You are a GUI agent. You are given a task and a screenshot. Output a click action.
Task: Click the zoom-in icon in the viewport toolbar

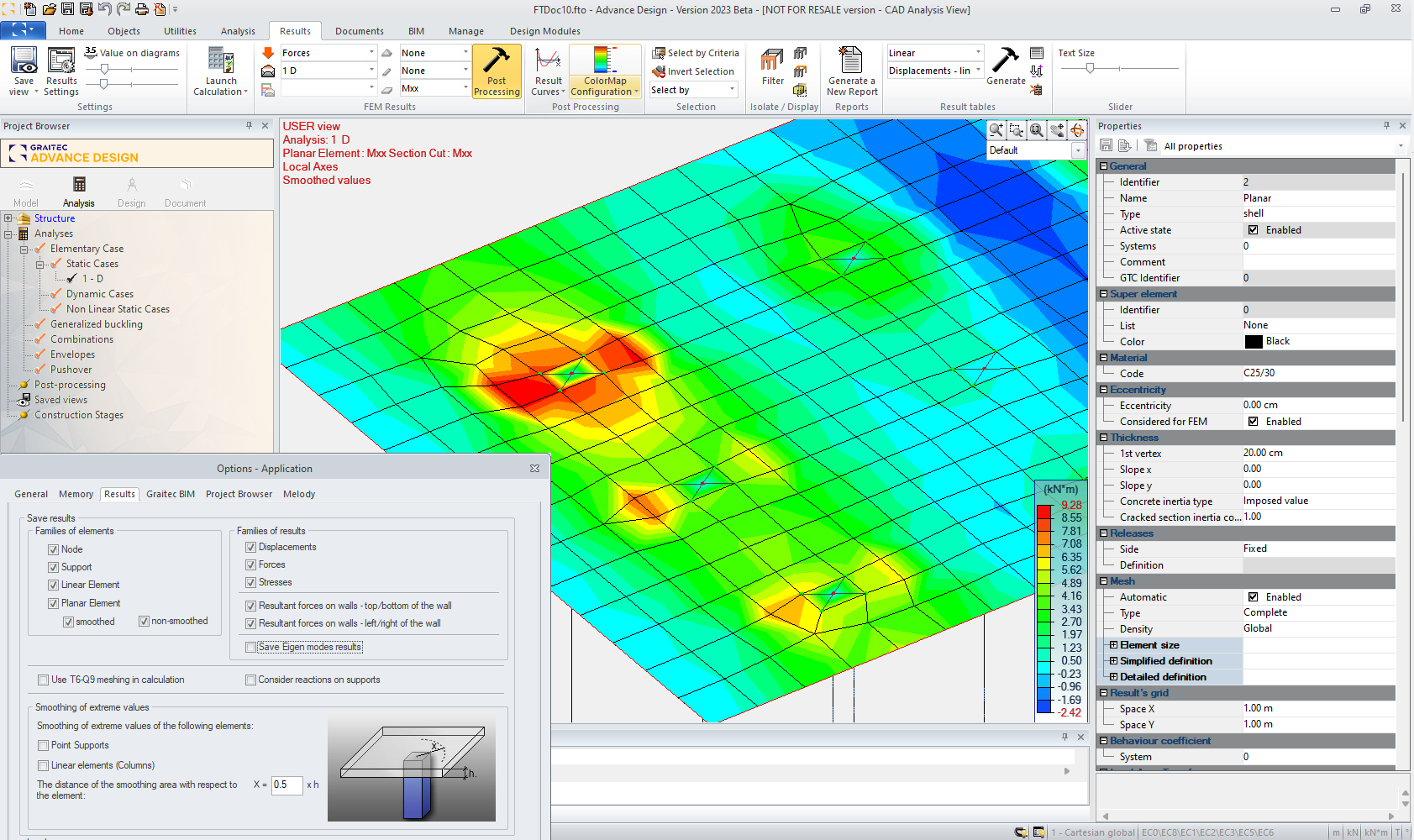tap(996, 130)
